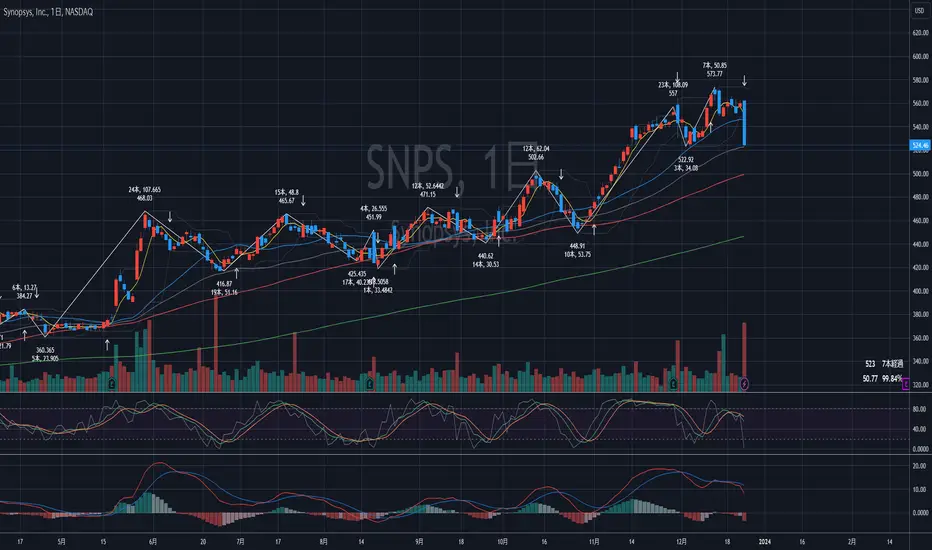Viewport: 932px width, 550px height.
Task: Click the 7本経過 status text
Action: [892, 364]
